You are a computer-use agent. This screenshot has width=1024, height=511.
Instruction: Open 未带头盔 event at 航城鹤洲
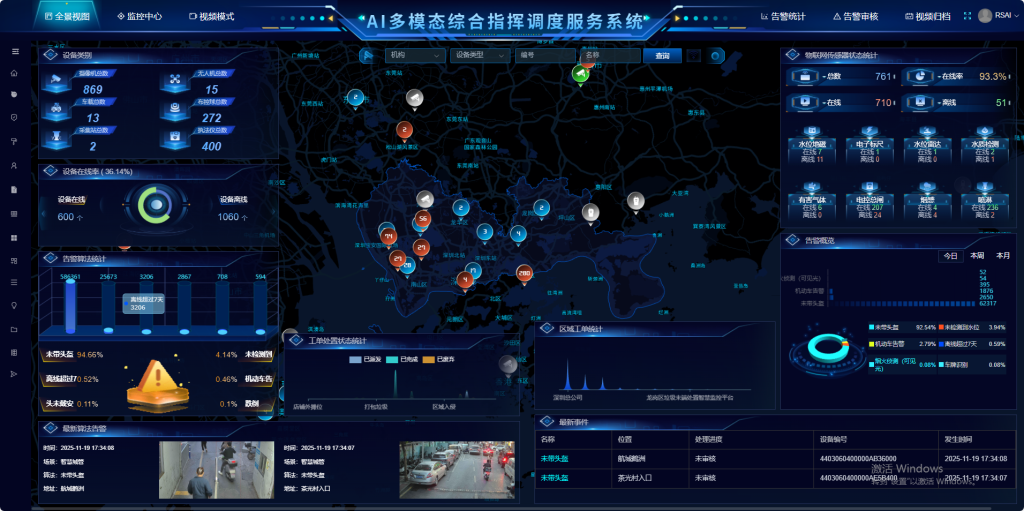tap(554, 458)
